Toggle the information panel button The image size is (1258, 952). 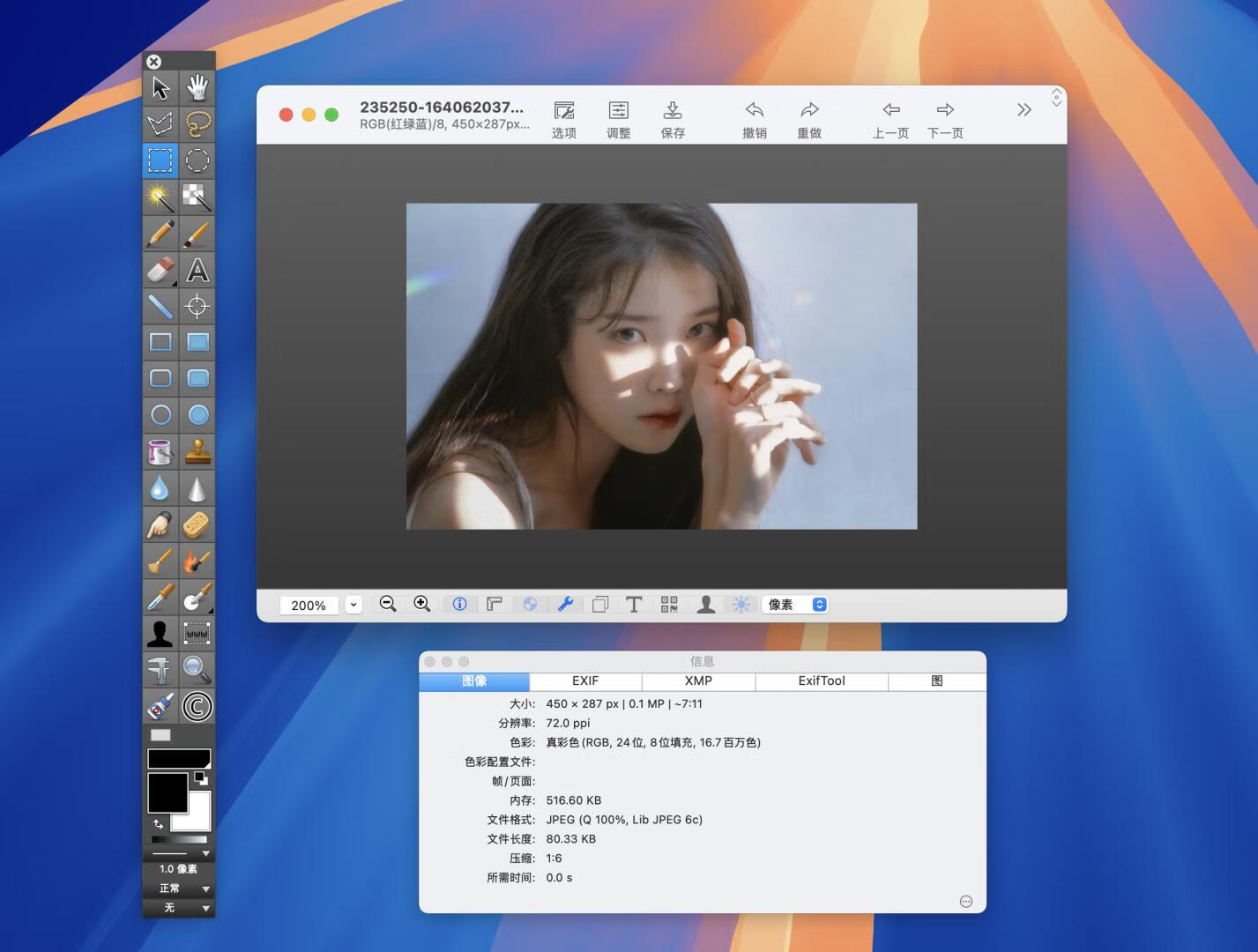click(459, 604)
